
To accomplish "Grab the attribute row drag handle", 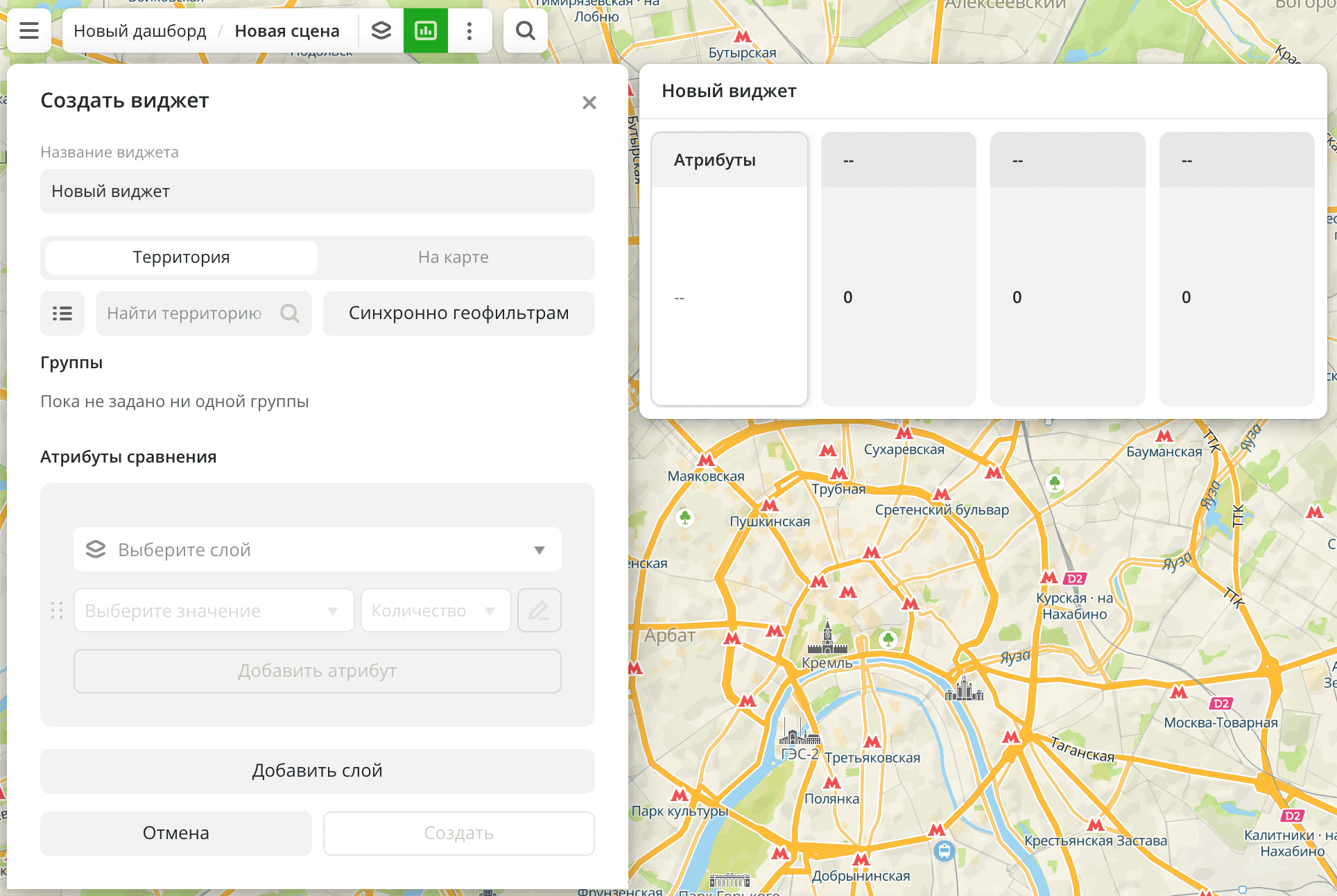I will [x=57, y=610].
